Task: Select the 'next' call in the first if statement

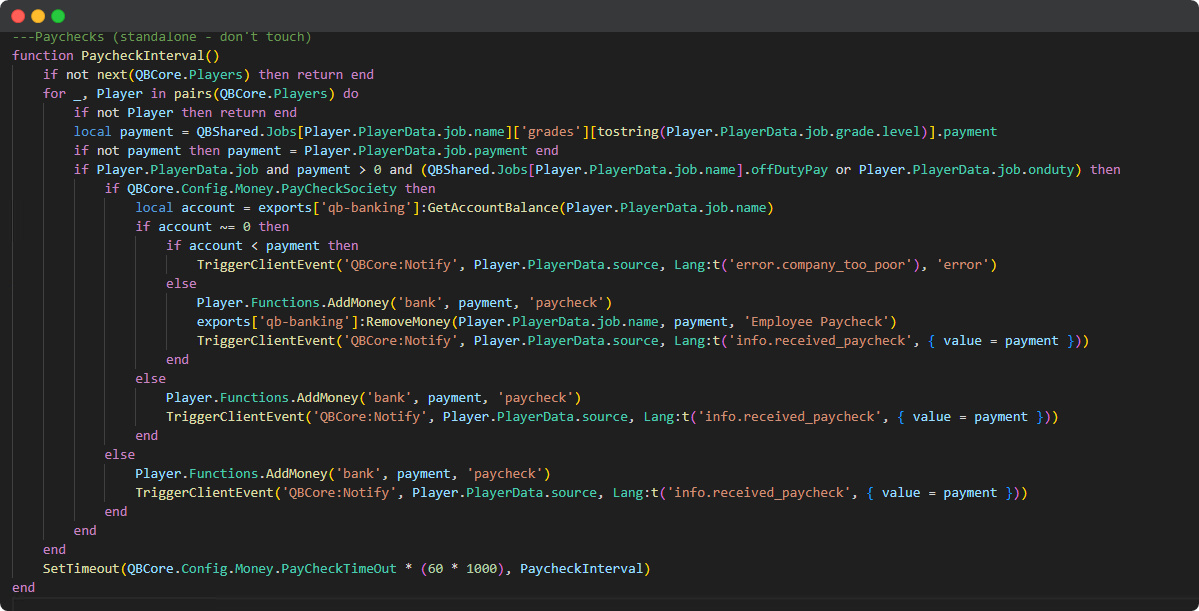Action: pyautogui.click(x=112, y=75)
